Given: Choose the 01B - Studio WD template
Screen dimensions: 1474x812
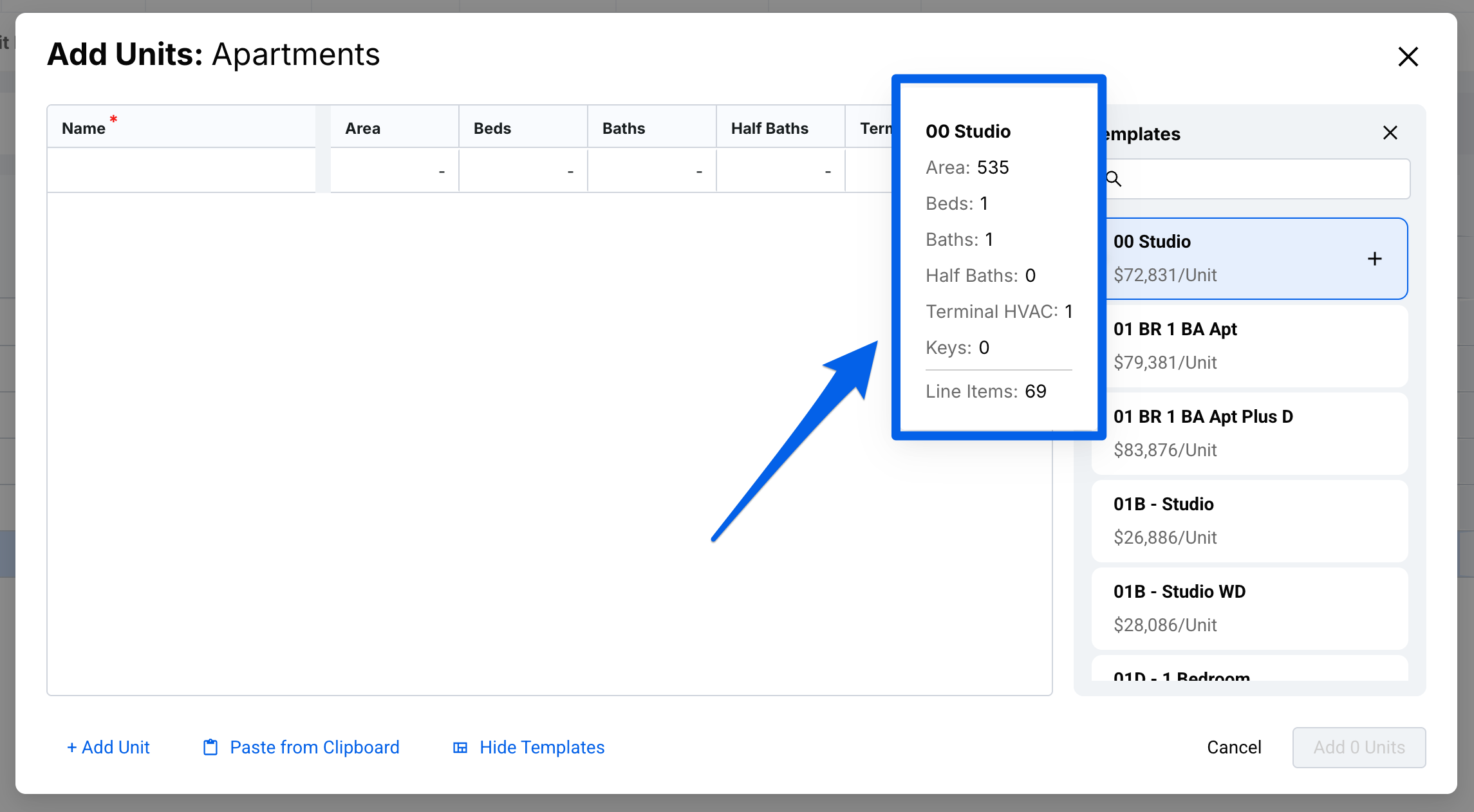Looking at the screenshot, I should [1249, 608].
